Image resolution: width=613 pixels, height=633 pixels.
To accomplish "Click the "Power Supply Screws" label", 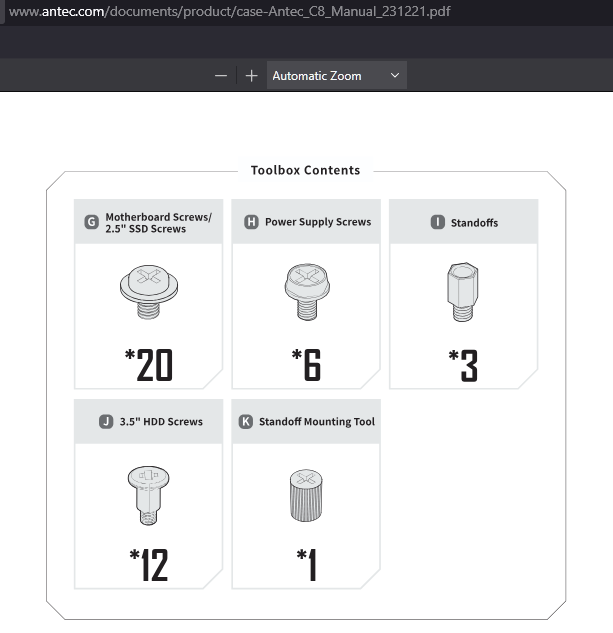I will [318, 222].
